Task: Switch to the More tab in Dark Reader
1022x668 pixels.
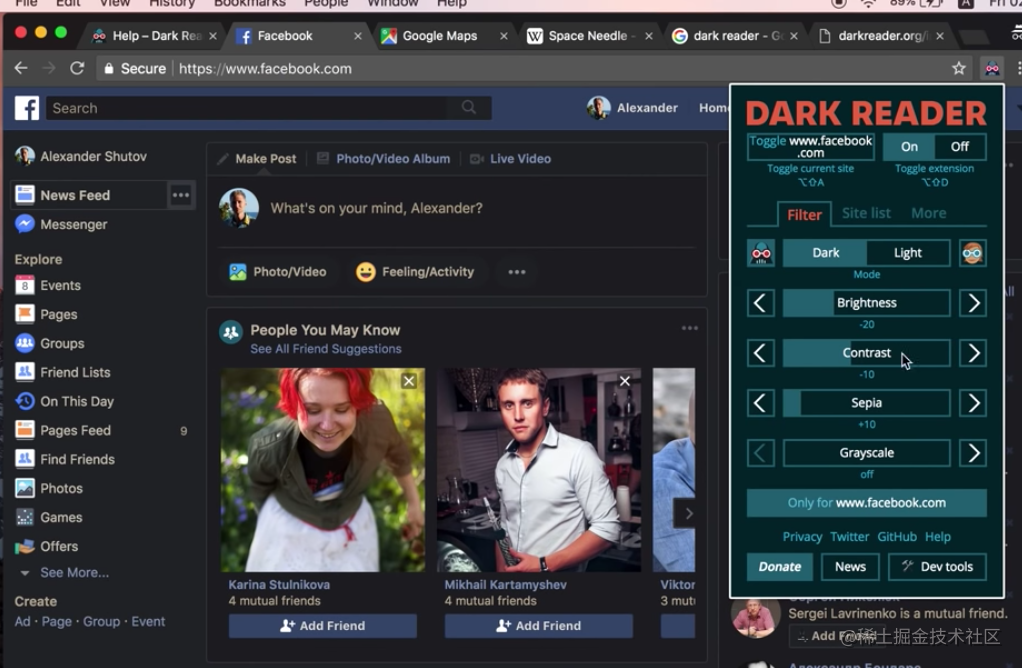Action: [928, 213]
